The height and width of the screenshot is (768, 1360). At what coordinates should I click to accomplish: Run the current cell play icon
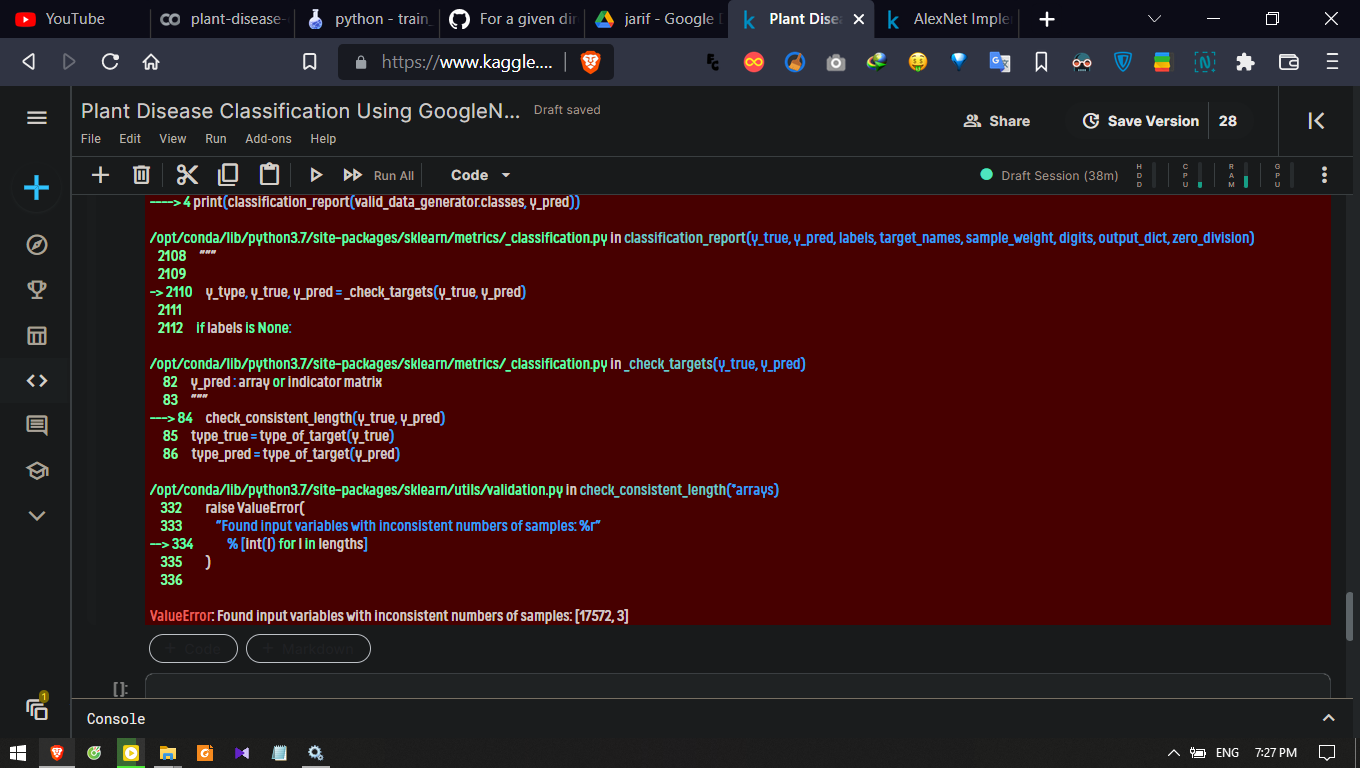click(316, 175)
